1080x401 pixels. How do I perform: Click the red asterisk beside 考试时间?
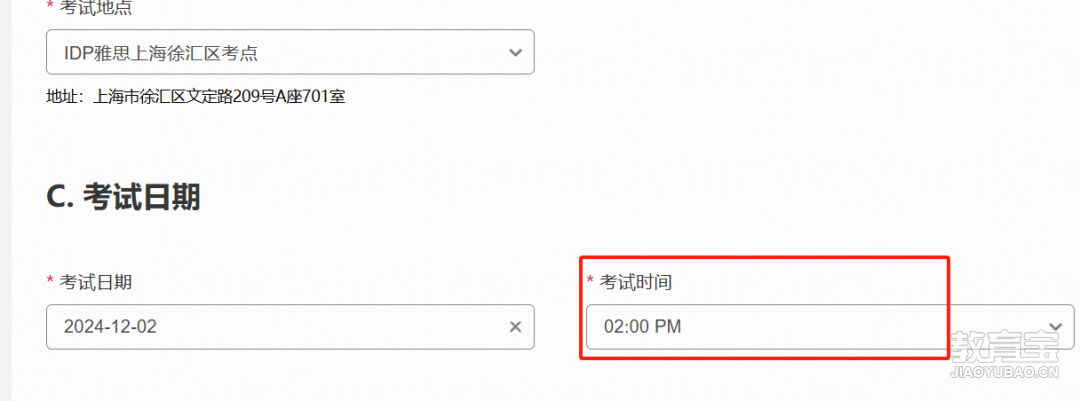[x=590, y=278]
